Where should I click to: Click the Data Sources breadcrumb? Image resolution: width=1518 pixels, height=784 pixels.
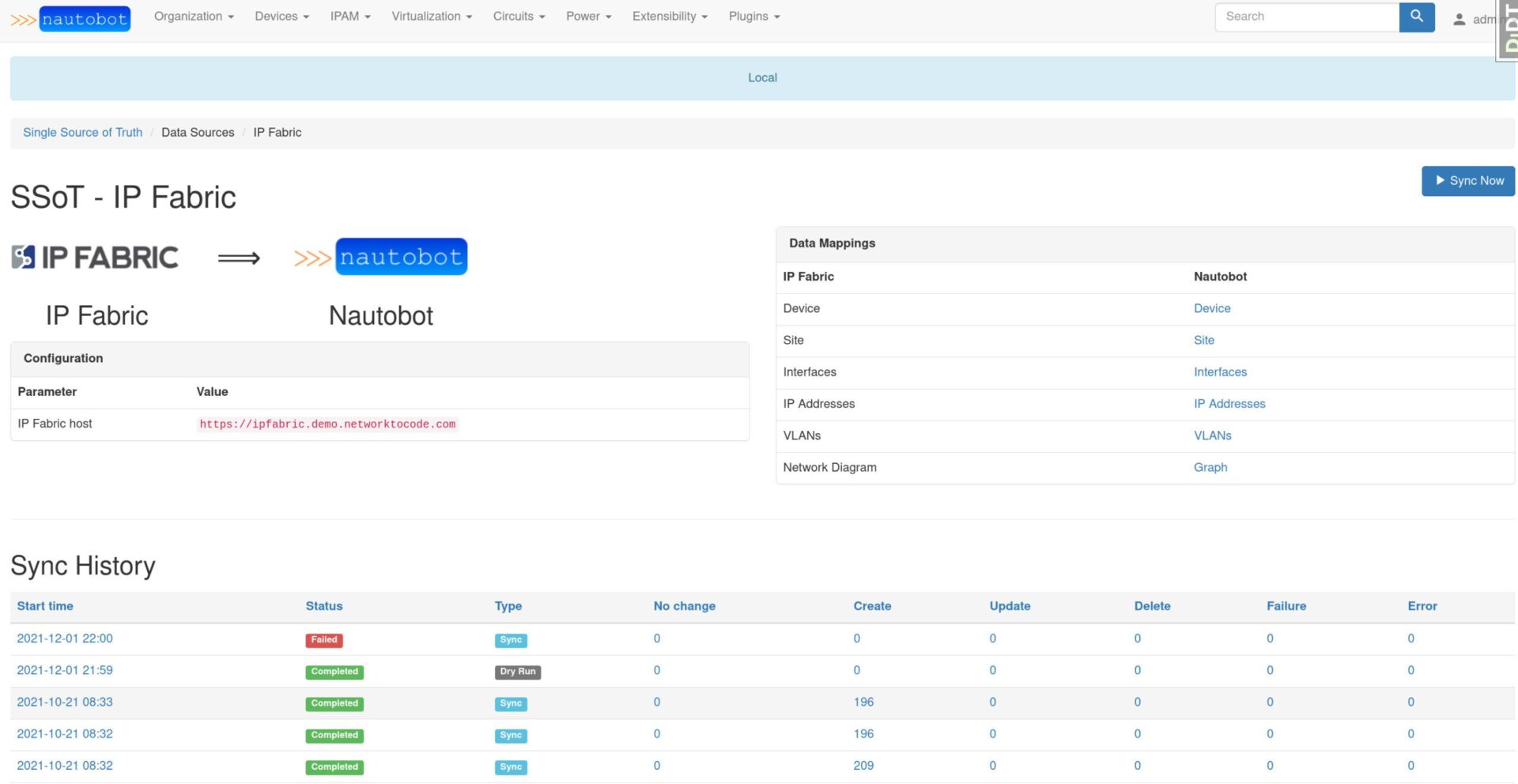point(198,133)
